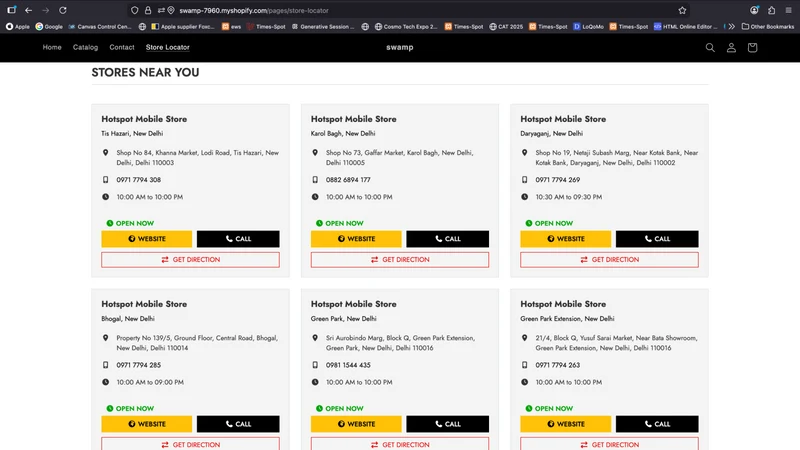The width and height of the screenshot is (800, 450).
Task: Open the Cosmo Tech Expo bookmark
Action: pos(406,27)
